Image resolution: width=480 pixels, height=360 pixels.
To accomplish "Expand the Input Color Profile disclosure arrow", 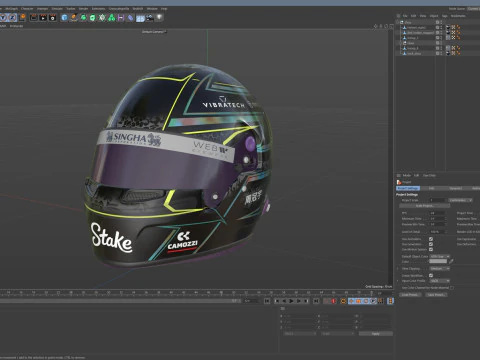I will (x=398, y=281).
